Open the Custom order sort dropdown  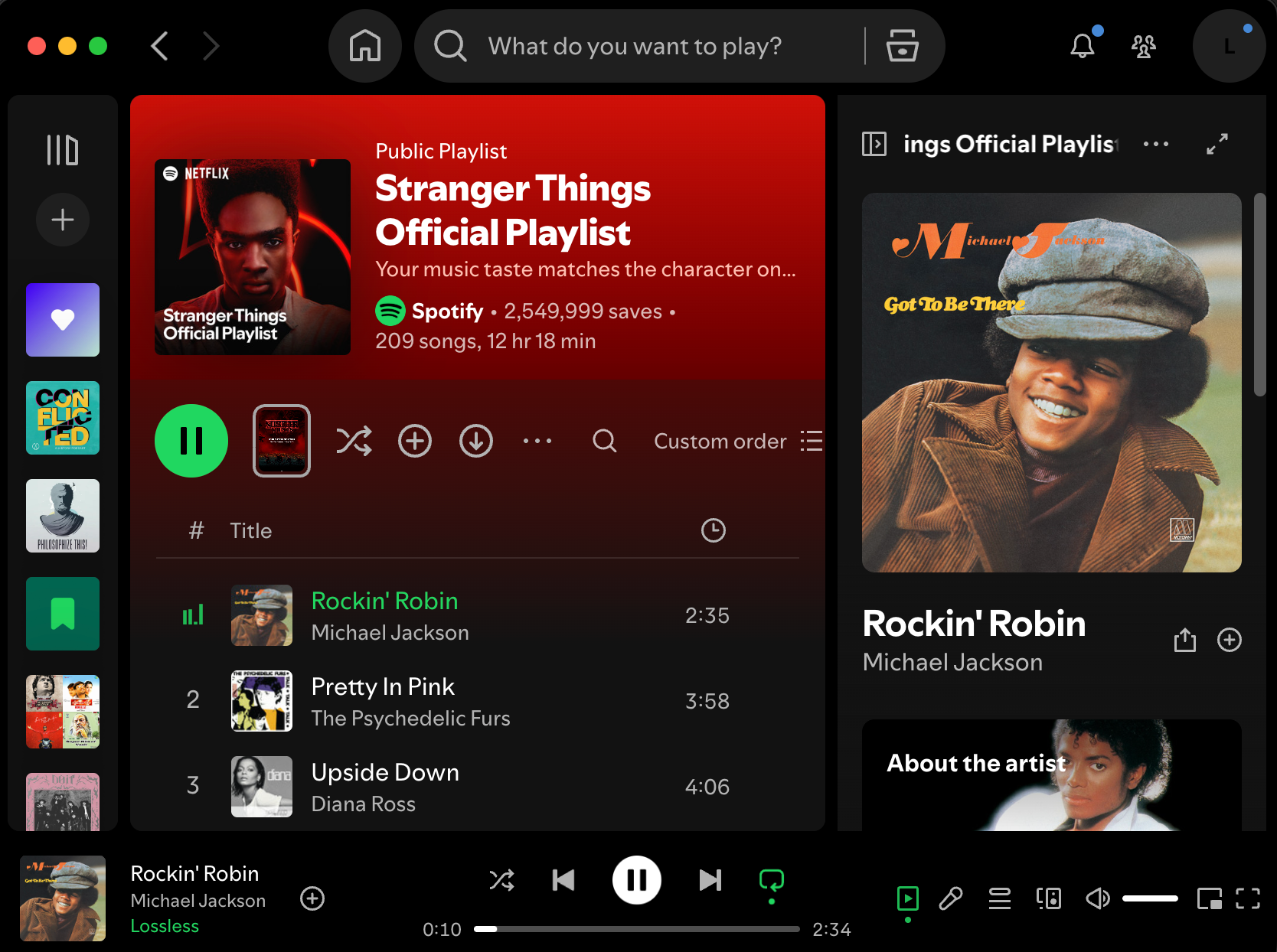pyautogui.click(x=738, y=442)
